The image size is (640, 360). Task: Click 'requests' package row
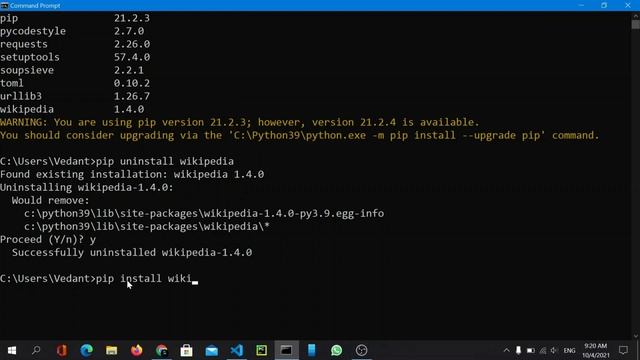pyautogui.click(x=75, y=44)
